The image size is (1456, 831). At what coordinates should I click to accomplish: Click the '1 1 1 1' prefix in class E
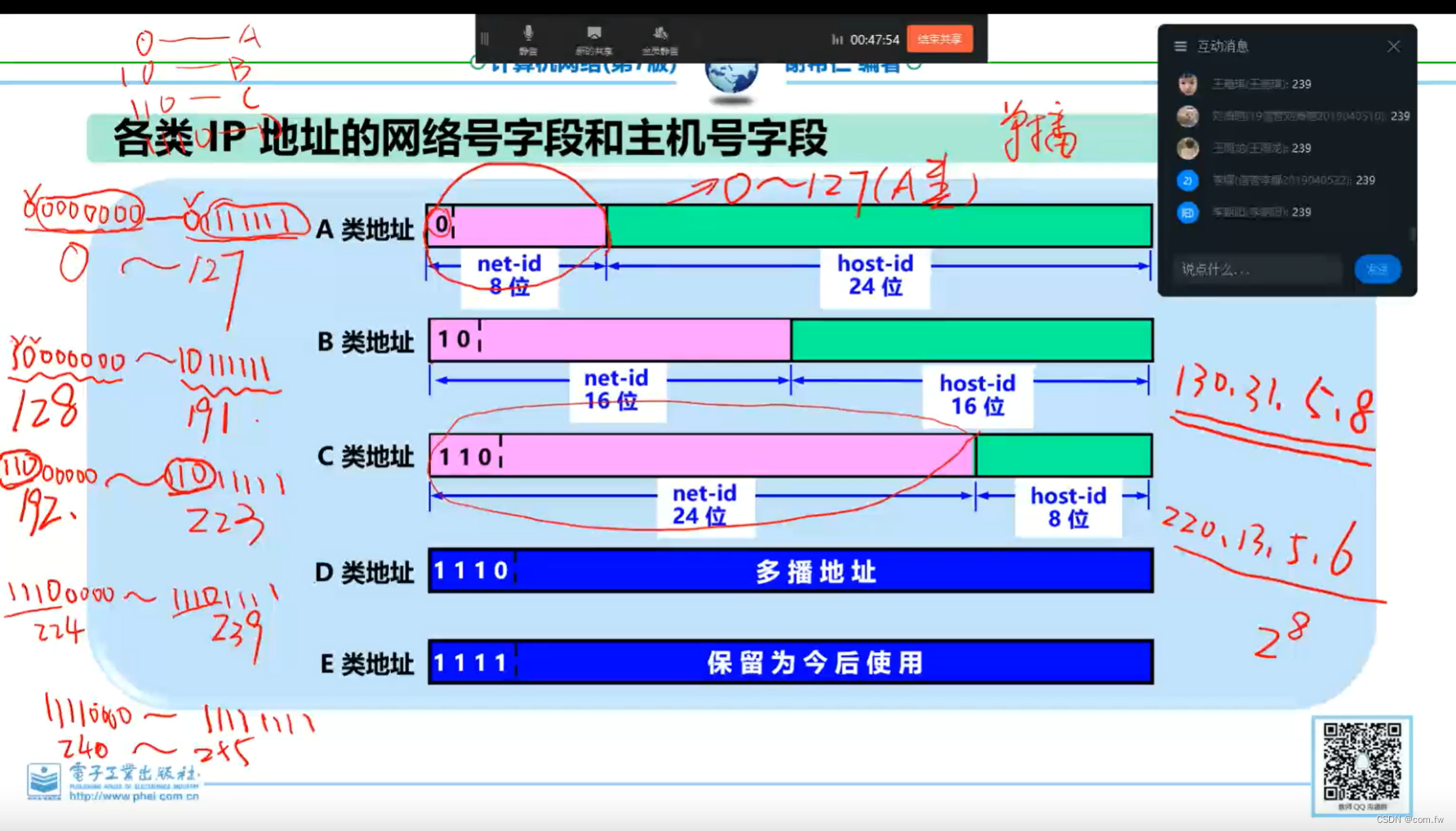(472, 662)
